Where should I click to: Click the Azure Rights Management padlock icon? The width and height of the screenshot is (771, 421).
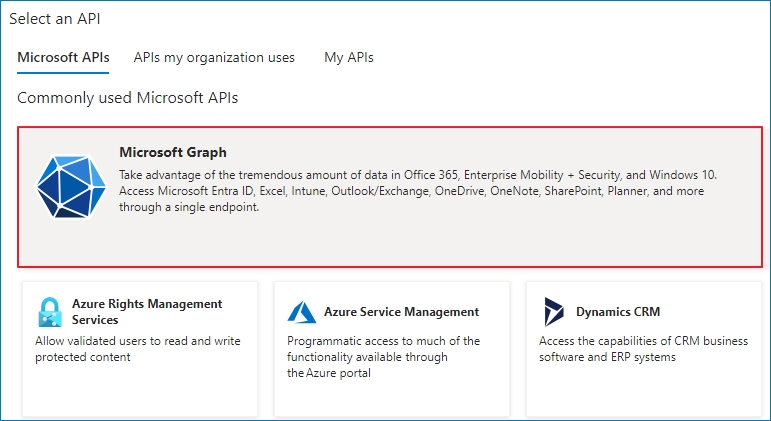(x=50, y=312)
